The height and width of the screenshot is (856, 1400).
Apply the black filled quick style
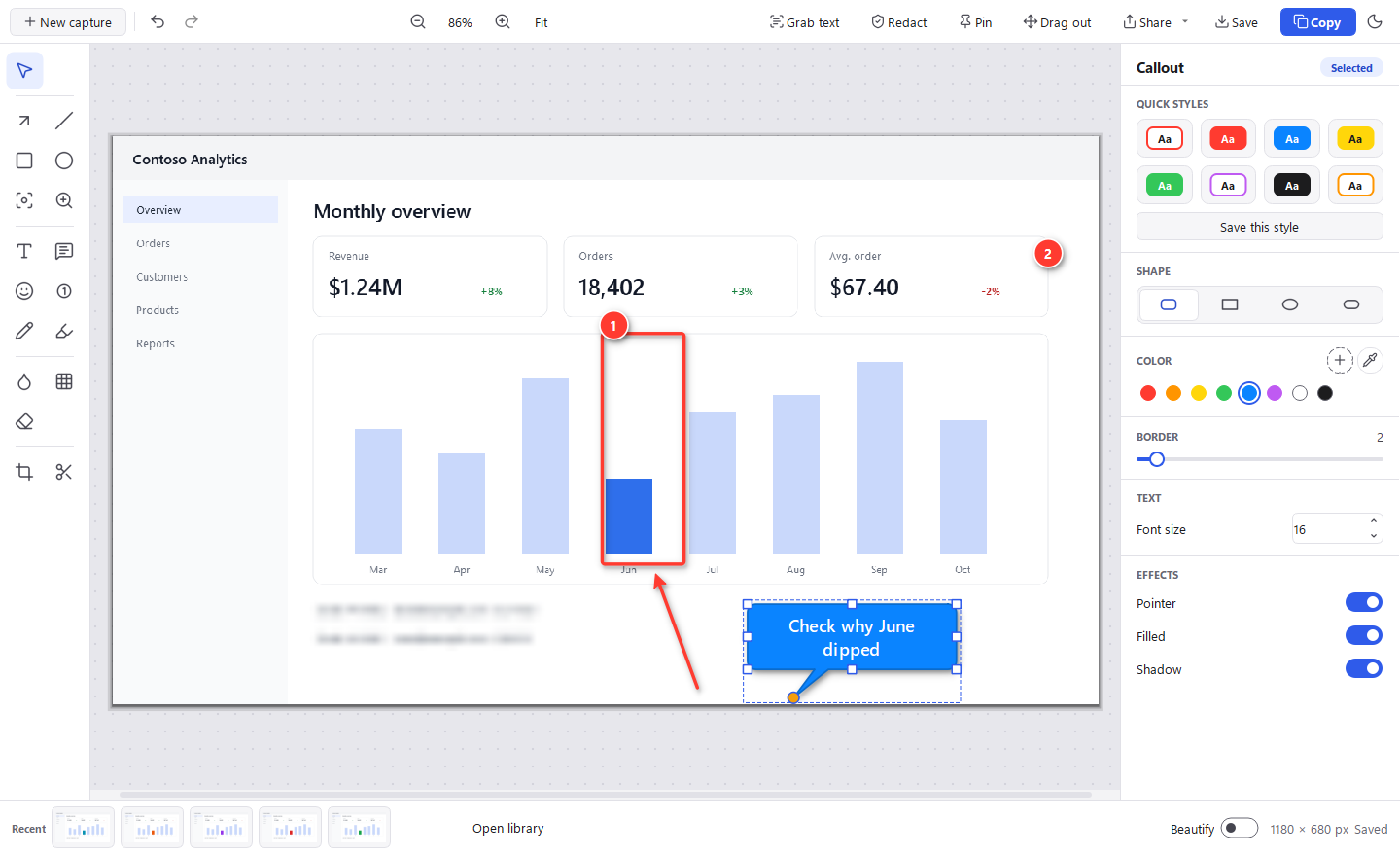point(1292,186)
